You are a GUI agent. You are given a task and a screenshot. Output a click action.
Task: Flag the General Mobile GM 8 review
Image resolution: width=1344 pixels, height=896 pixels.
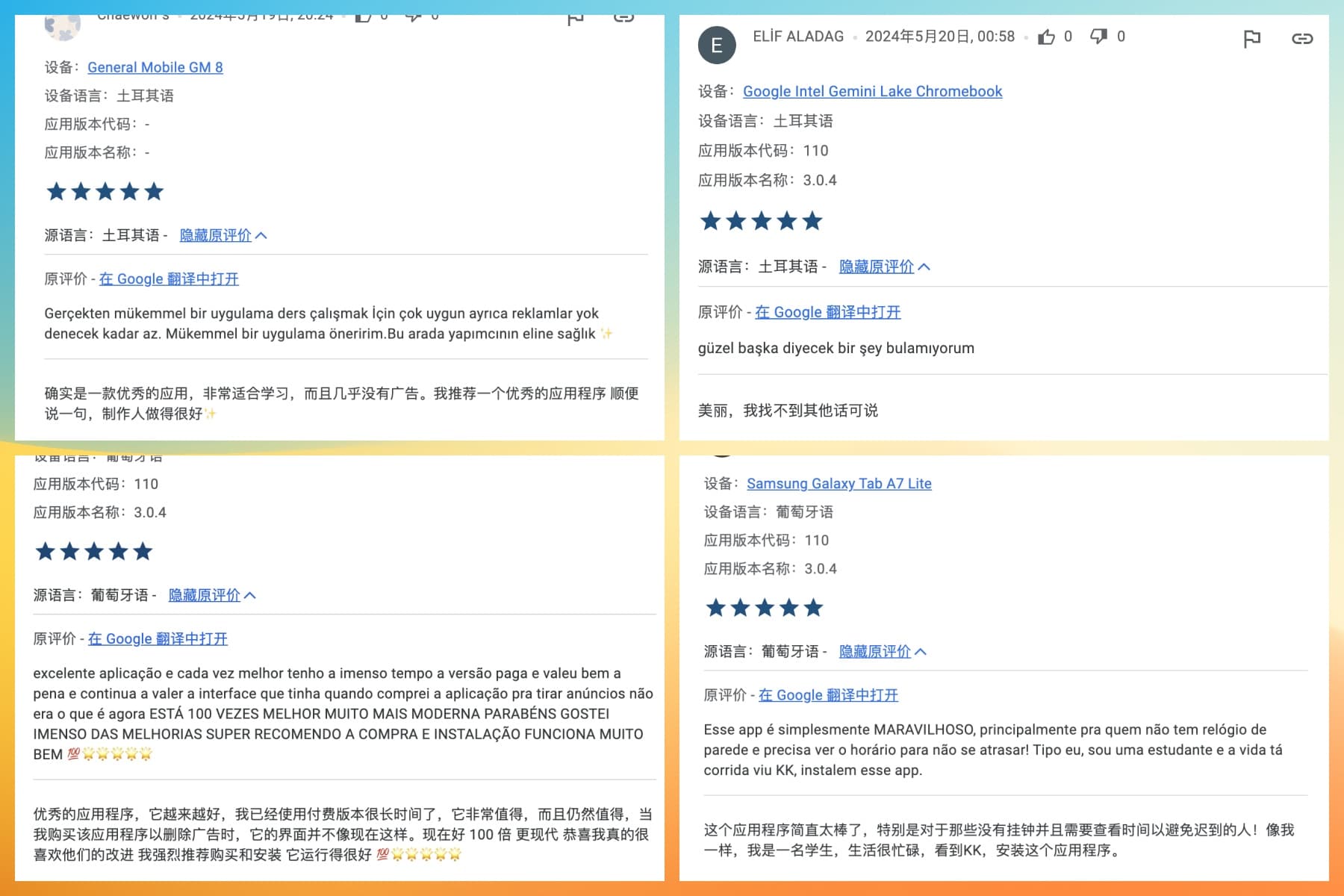pyautogui.click(x=575, y=18)
